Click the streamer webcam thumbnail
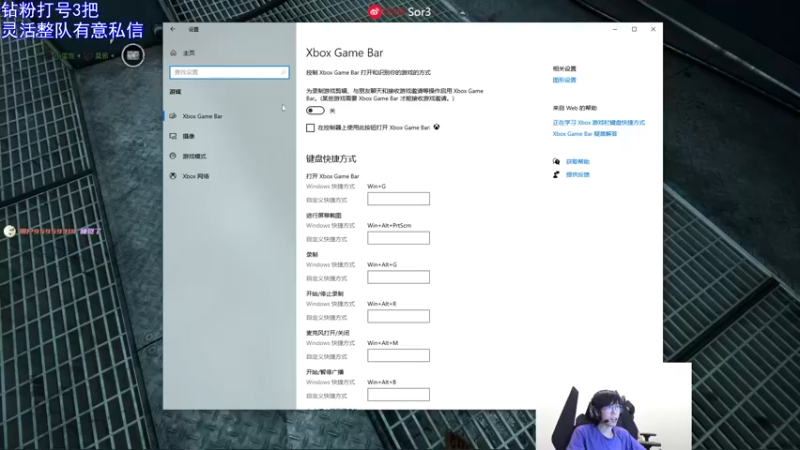This screenshot has height=450, width=800. coord(614,406)
